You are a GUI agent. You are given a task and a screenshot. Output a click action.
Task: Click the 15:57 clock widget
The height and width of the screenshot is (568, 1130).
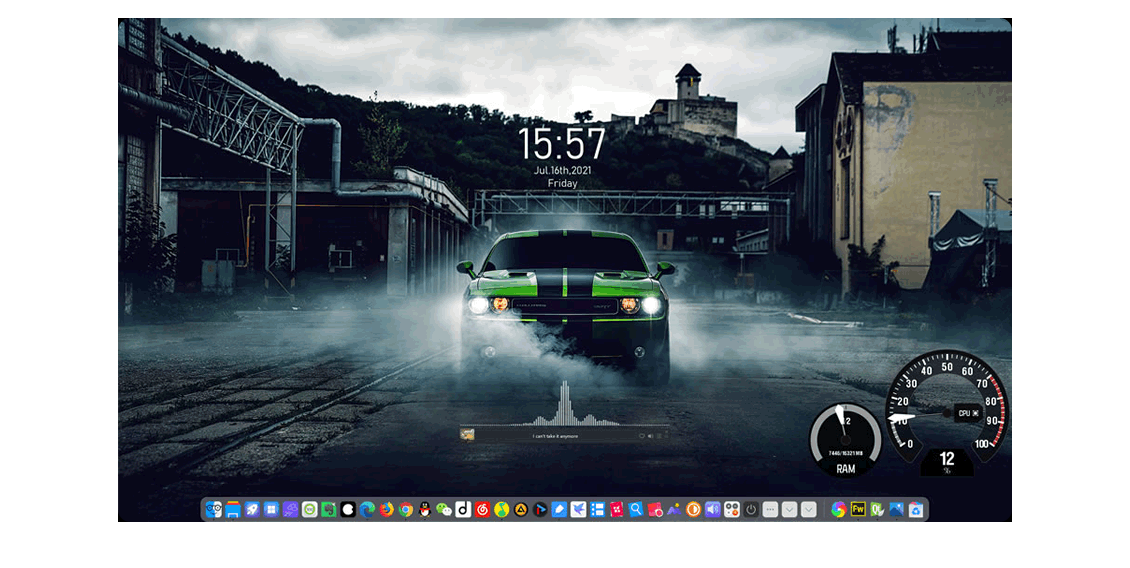pyautogui.click(x=562, y=145)
